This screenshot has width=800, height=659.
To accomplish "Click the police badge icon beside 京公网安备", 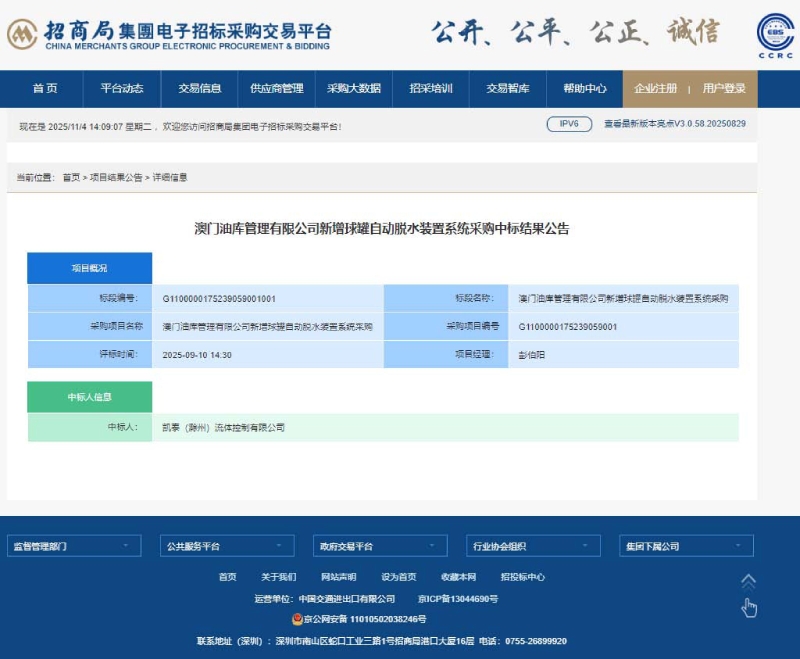I will point(297,620).
